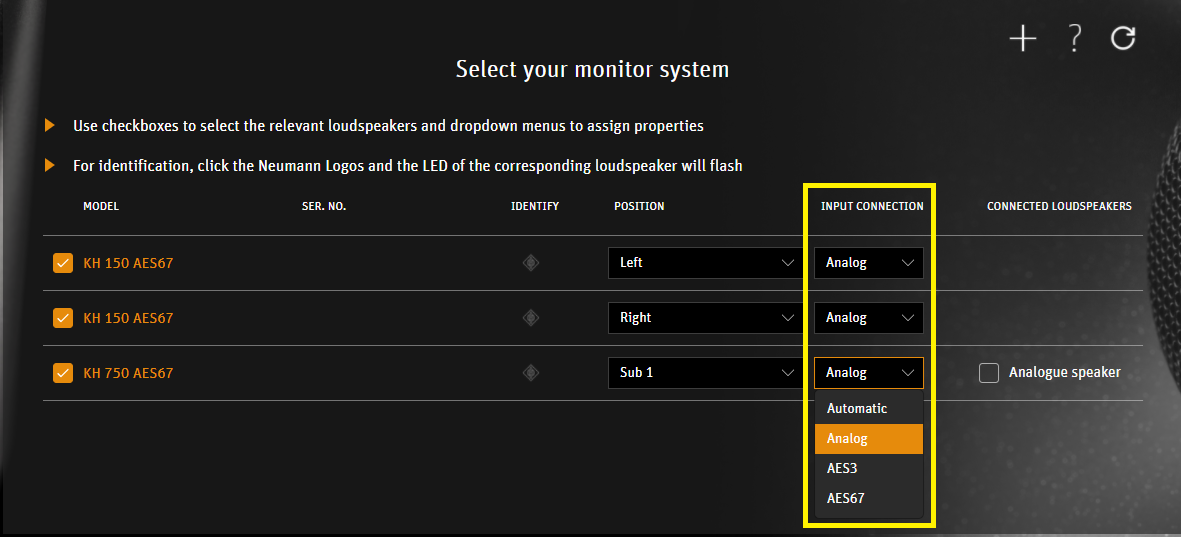Screen dimensions: 1181x537
Task: Click the plus icon to add loudspeaker
Action: tap(1022, 39)
